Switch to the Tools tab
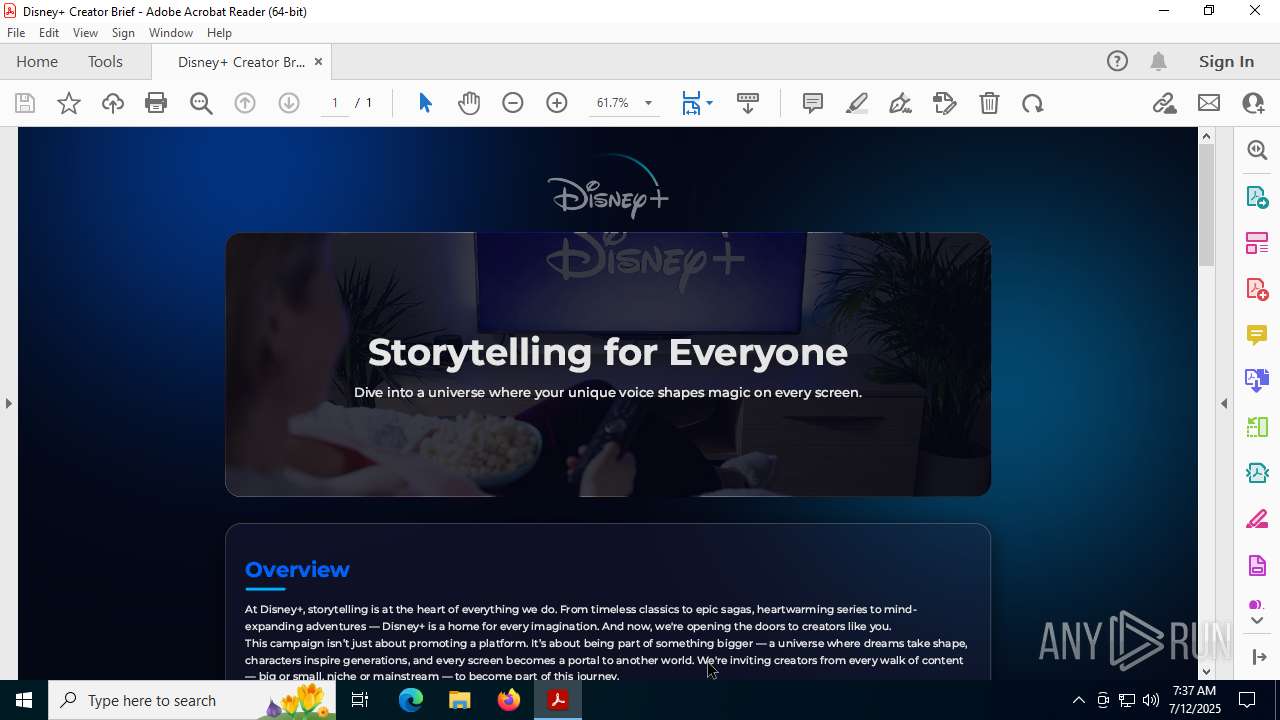This screenshot has width=1280, height=720. 105,61
